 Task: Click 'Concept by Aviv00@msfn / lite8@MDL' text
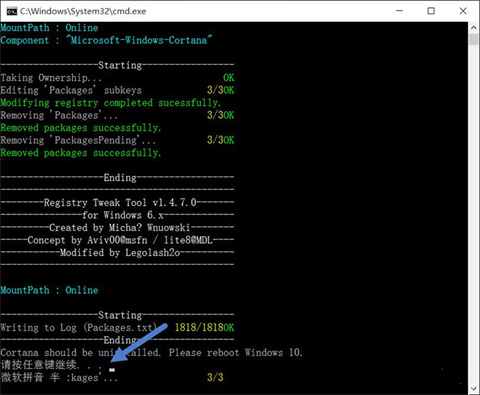coord(120,240)
